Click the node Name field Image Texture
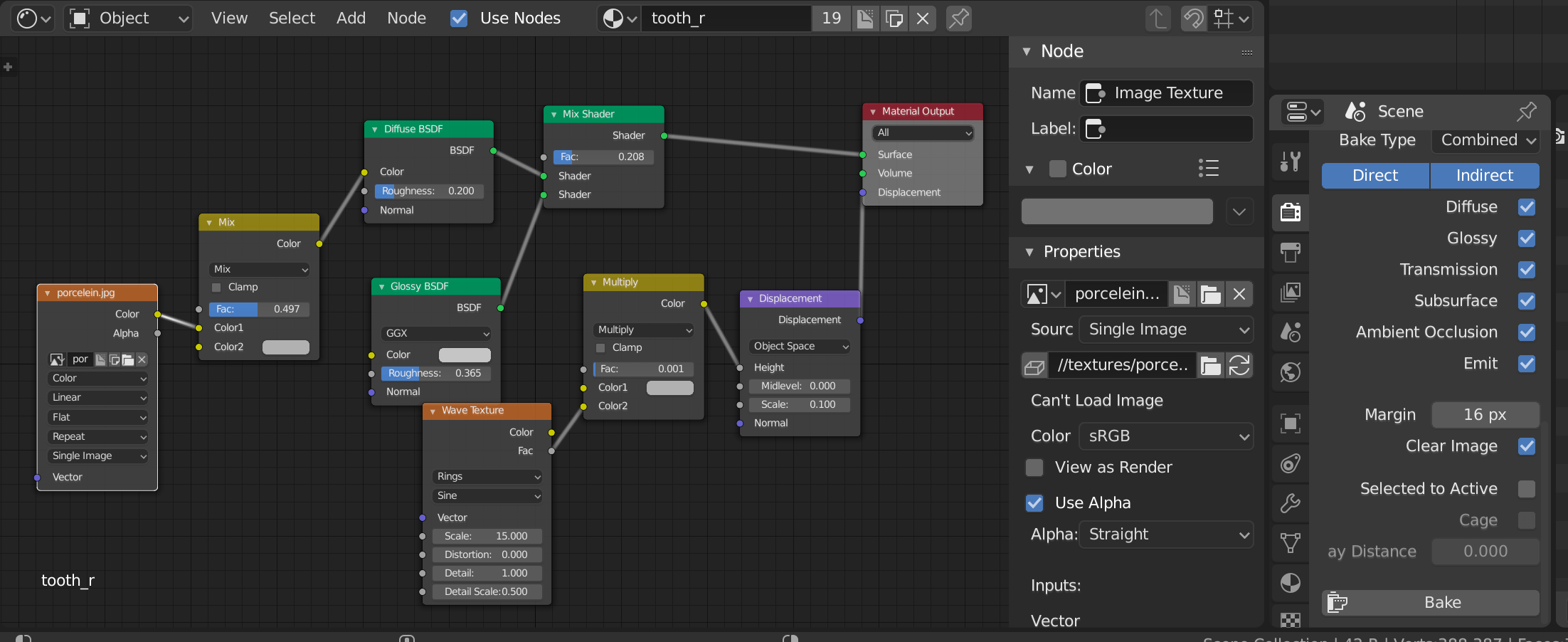This screenshot has width=1568, height=642. (1166, 93)
